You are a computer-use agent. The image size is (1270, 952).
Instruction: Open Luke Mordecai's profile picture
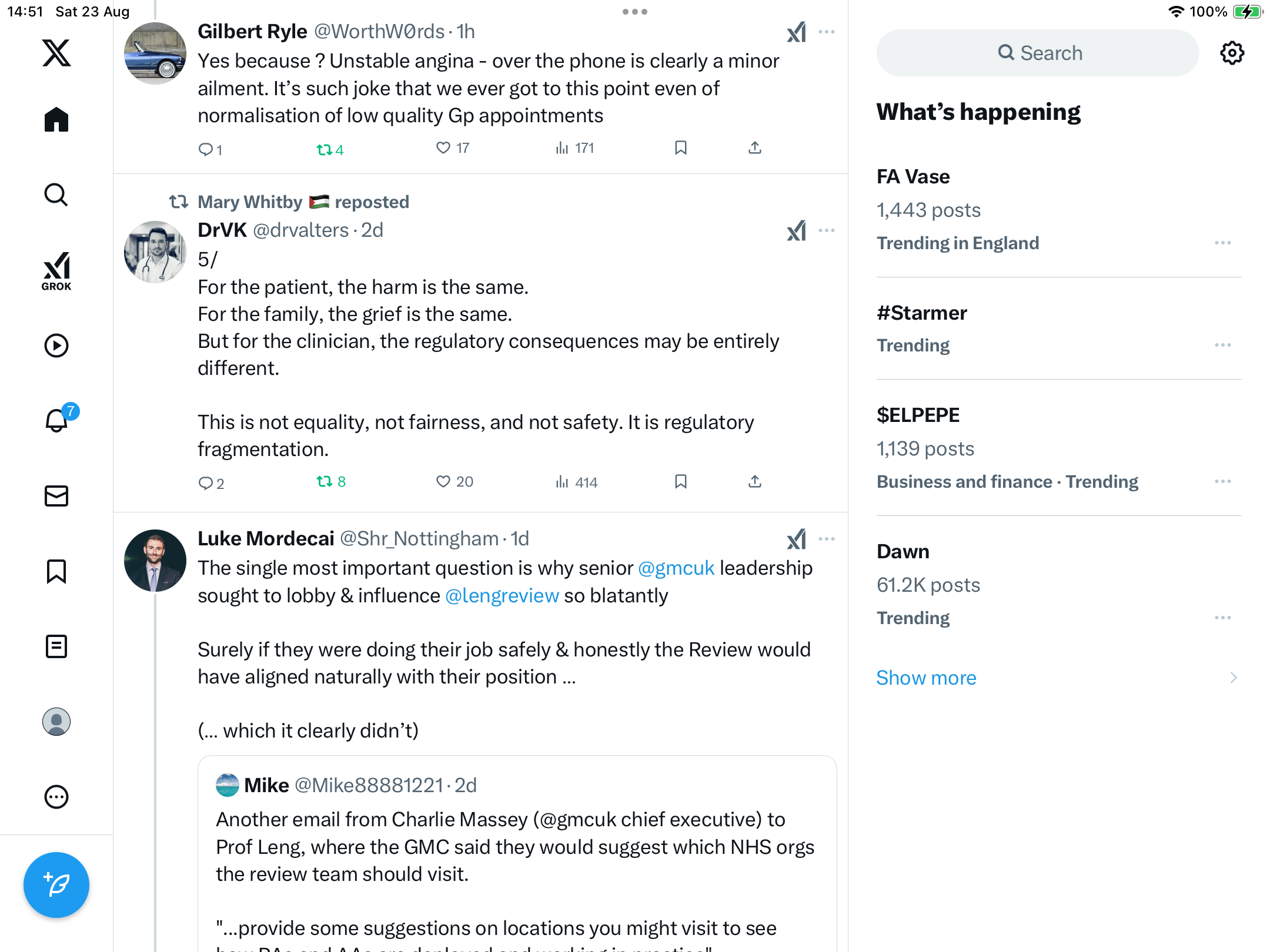click(x=155, y=561)
